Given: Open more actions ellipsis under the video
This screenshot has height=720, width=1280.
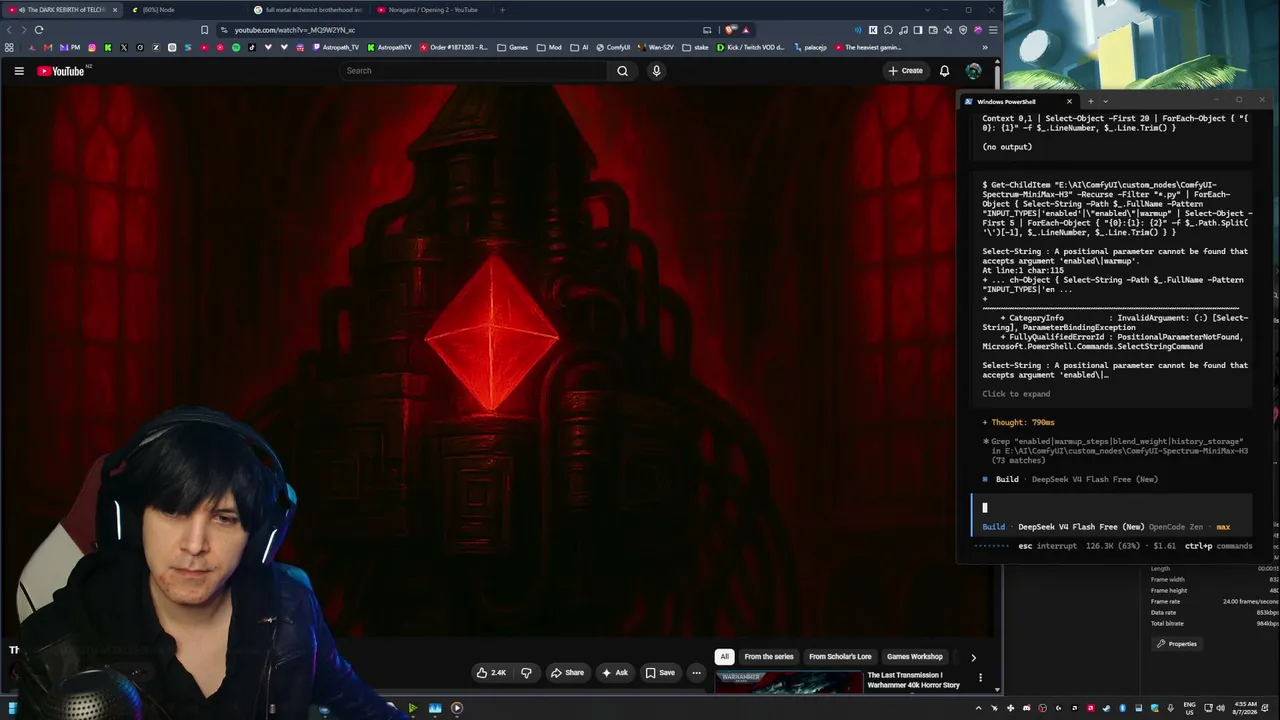Looking at the screenshot, I should tap(696, 673).
